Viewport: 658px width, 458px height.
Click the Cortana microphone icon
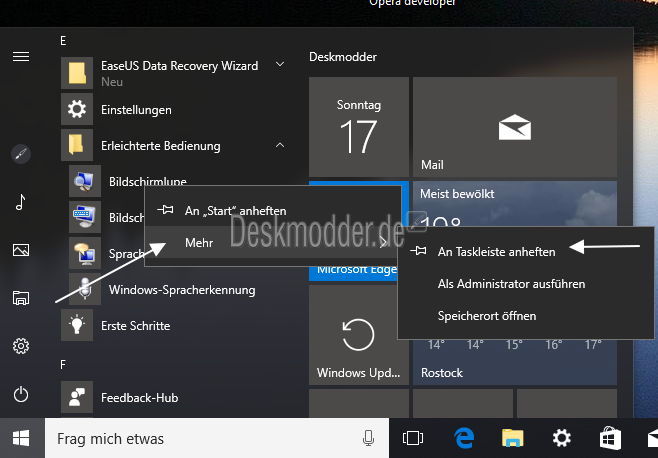click(x=368, y=438)
